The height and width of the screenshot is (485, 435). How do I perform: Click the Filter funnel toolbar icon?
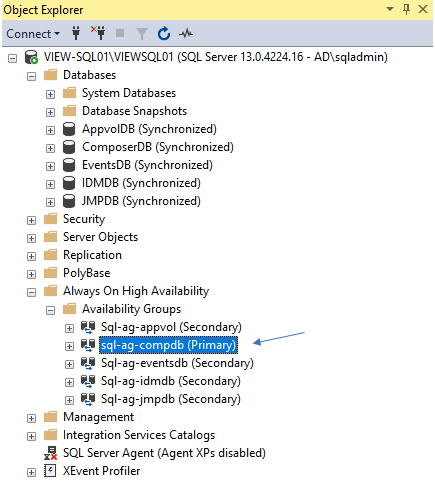coord(142,34)
